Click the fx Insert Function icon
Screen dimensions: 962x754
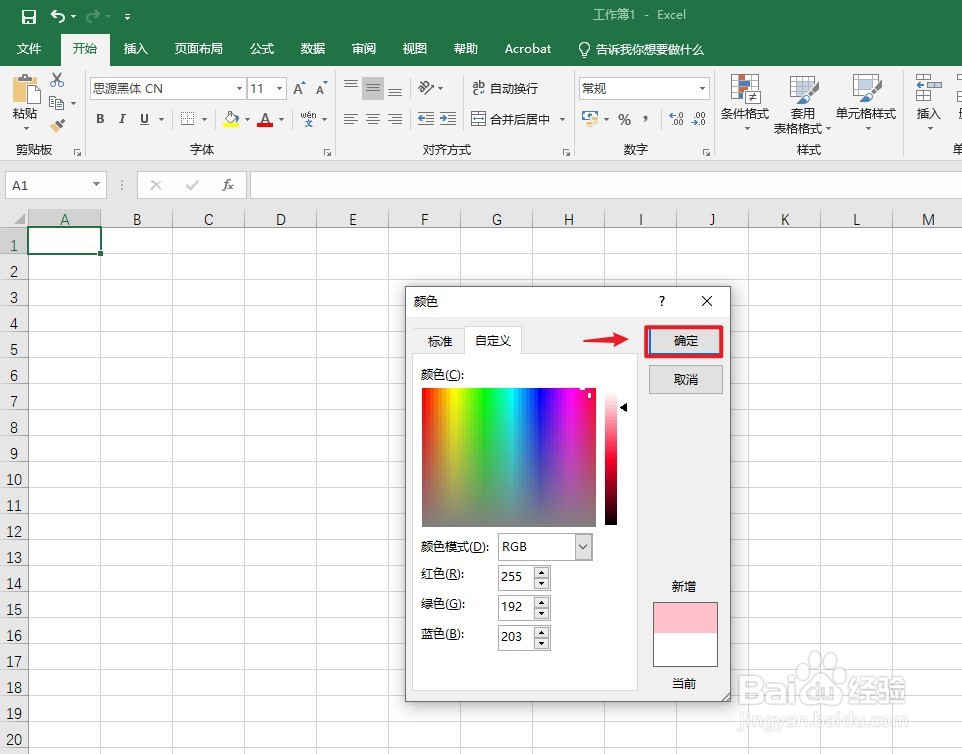[228, 185]
